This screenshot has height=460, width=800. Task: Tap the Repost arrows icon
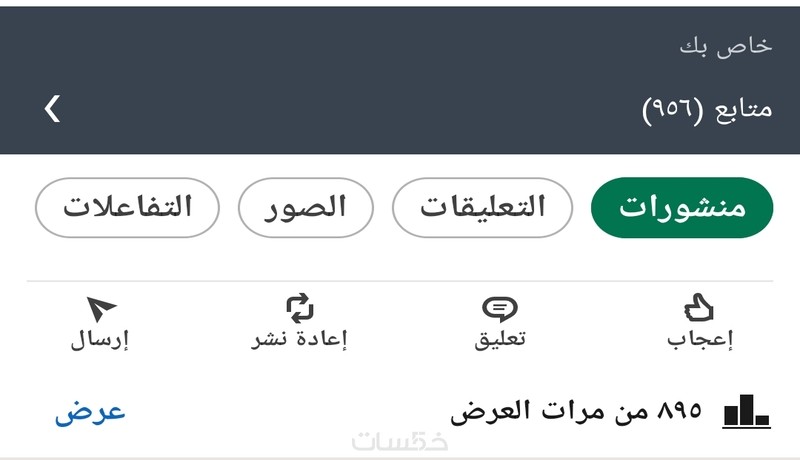click(299, 308)
